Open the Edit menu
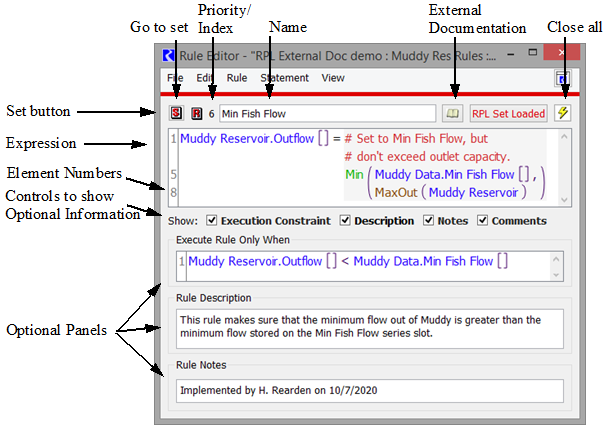 [205, 78]
